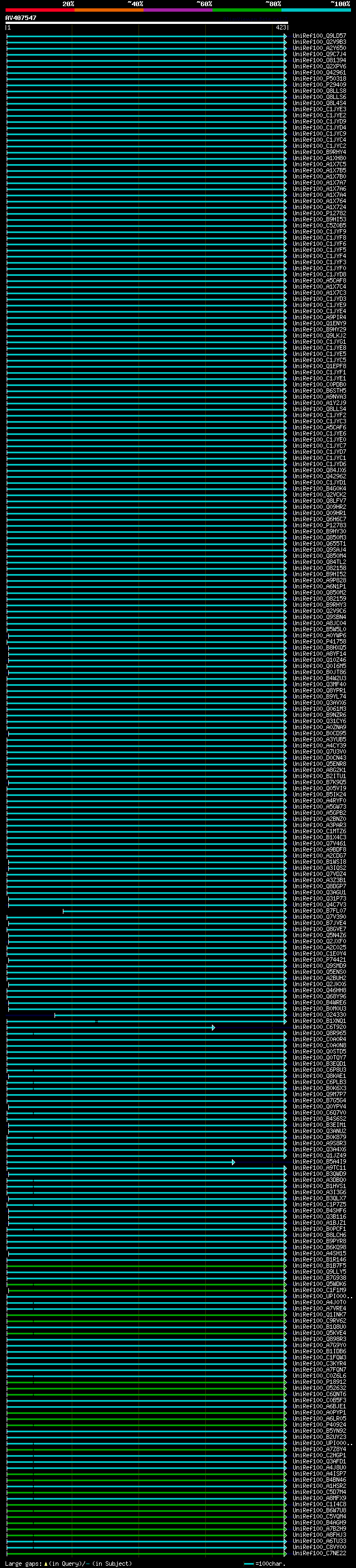Viewport: 356px width, 1568px height.
Task: Open hit UniRef100_C1P7Z5
Action: [319, 1205]
